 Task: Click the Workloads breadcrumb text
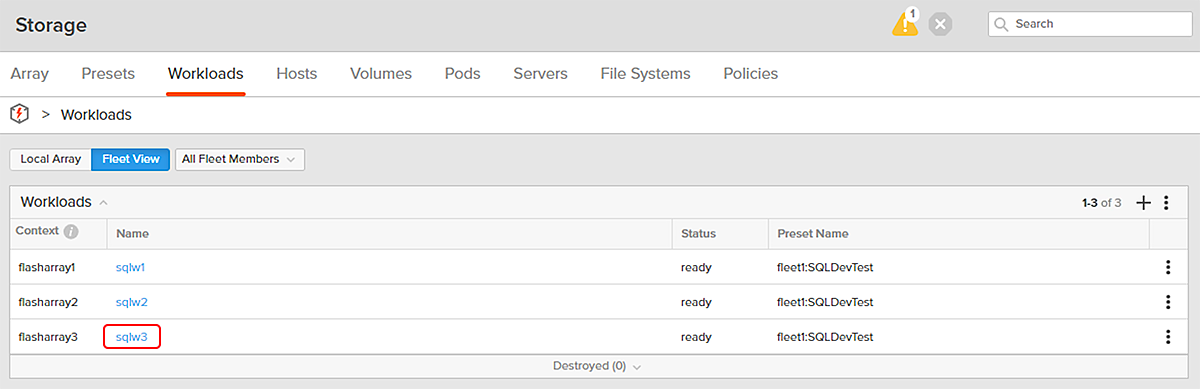pos(96,114)
